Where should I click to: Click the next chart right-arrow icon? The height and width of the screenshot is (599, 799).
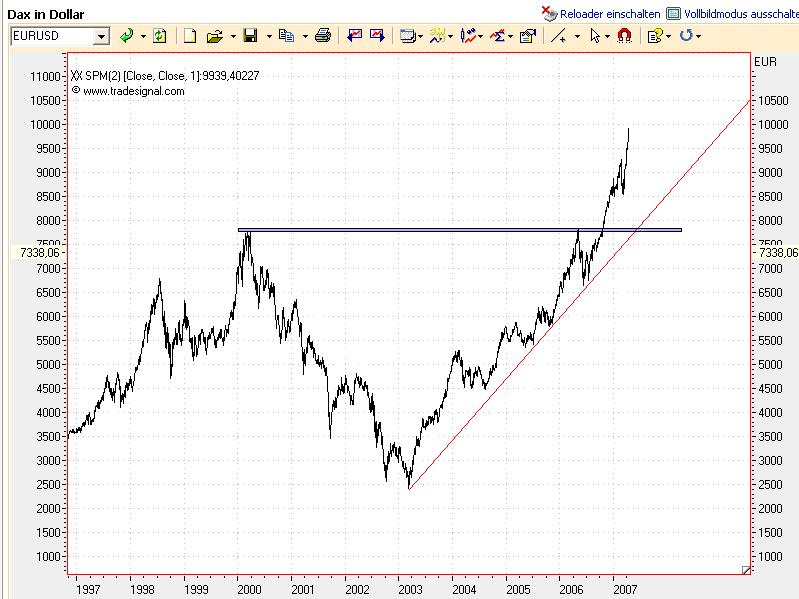[377, 35]
